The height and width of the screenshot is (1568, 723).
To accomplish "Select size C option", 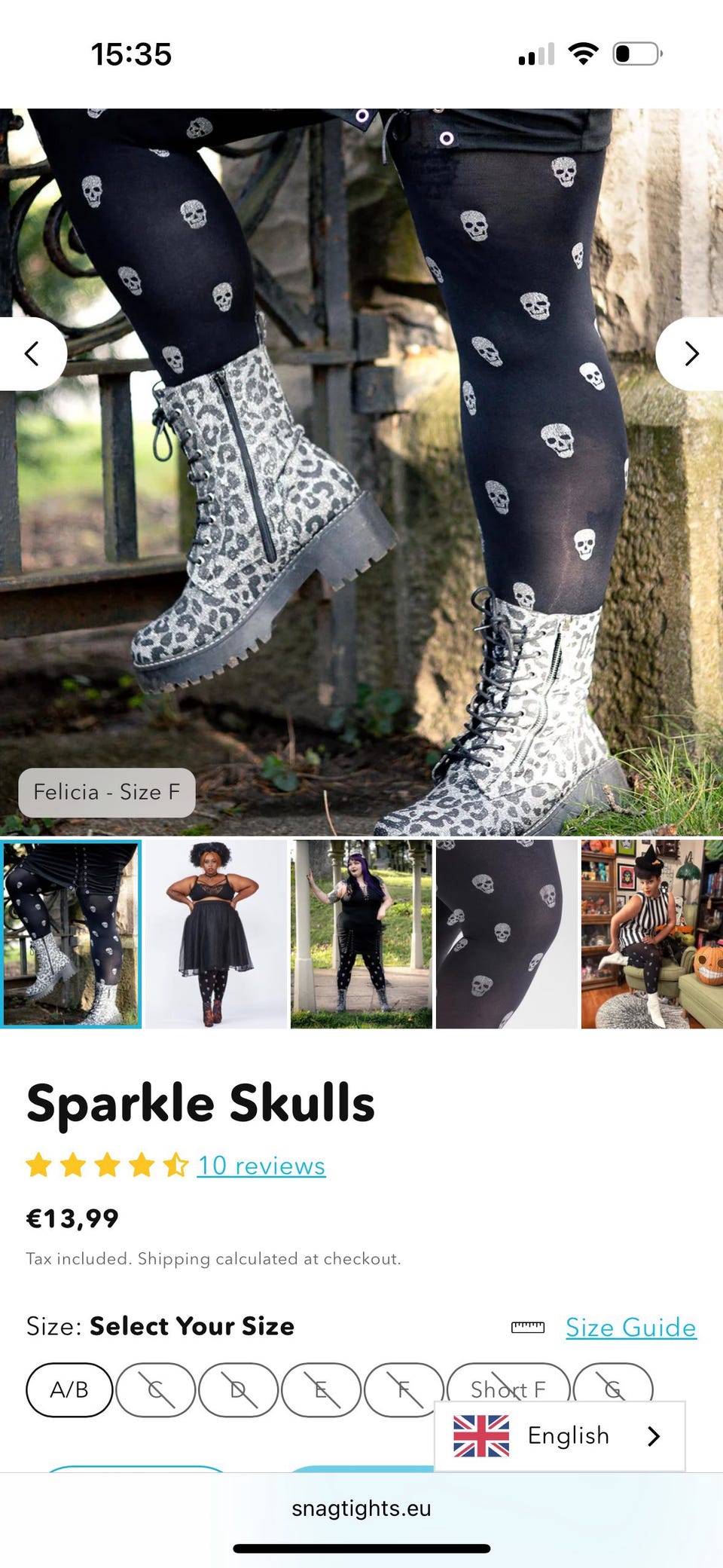I will click(156, 1389).
